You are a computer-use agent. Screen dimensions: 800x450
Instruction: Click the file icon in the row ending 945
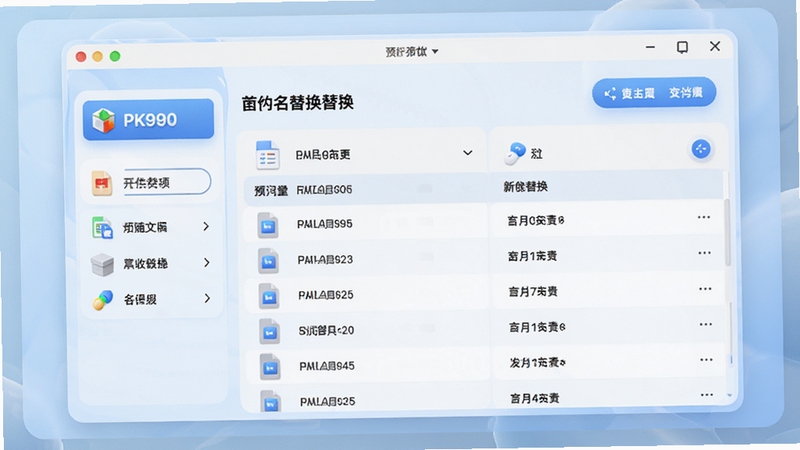[270, 367]
